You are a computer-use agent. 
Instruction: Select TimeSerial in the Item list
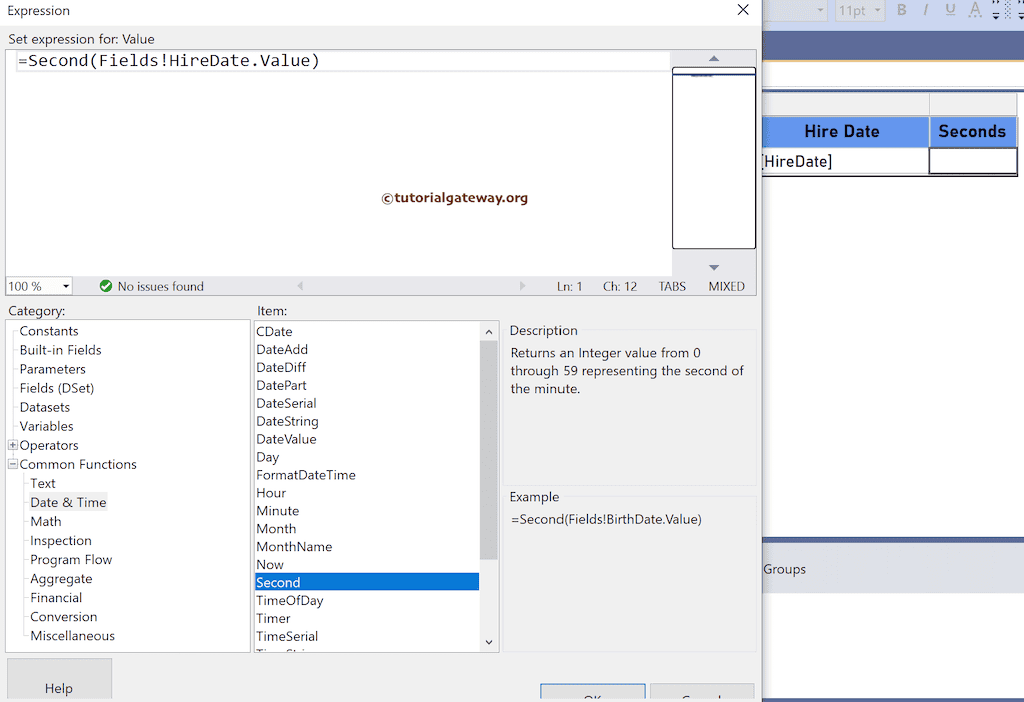pyautogui.click(x=367, y=636)
